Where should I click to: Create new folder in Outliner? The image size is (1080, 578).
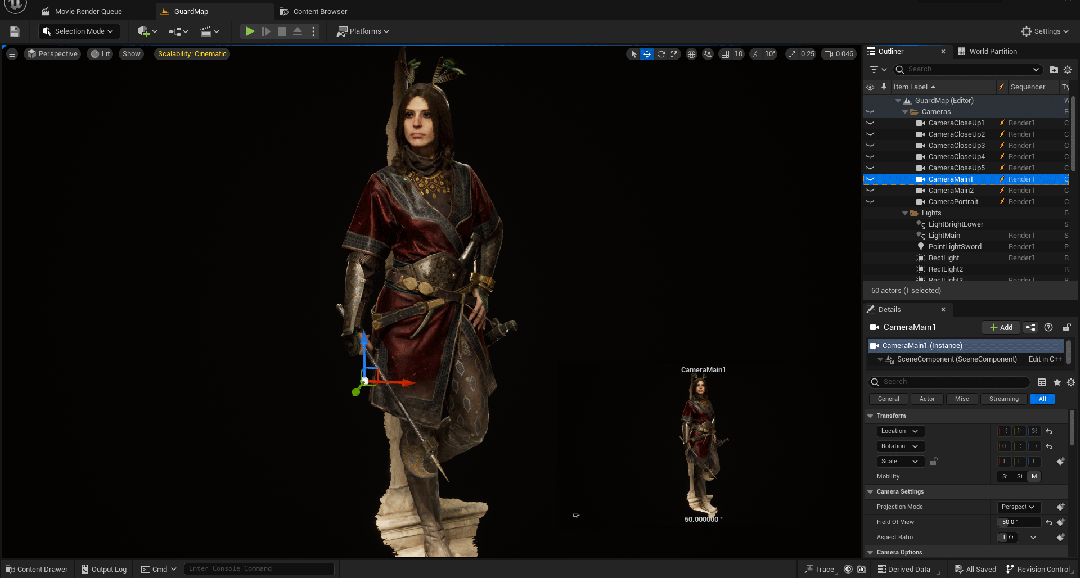(1054, 70)
